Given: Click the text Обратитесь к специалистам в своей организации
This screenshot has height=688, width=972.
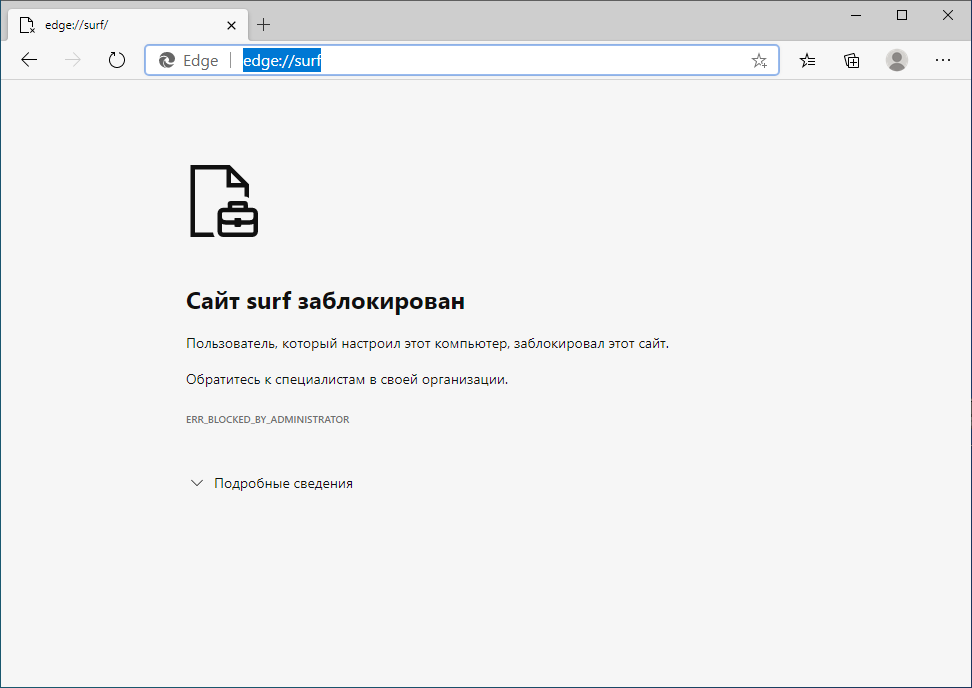Looking at the screenshot, I should [347, 379].
